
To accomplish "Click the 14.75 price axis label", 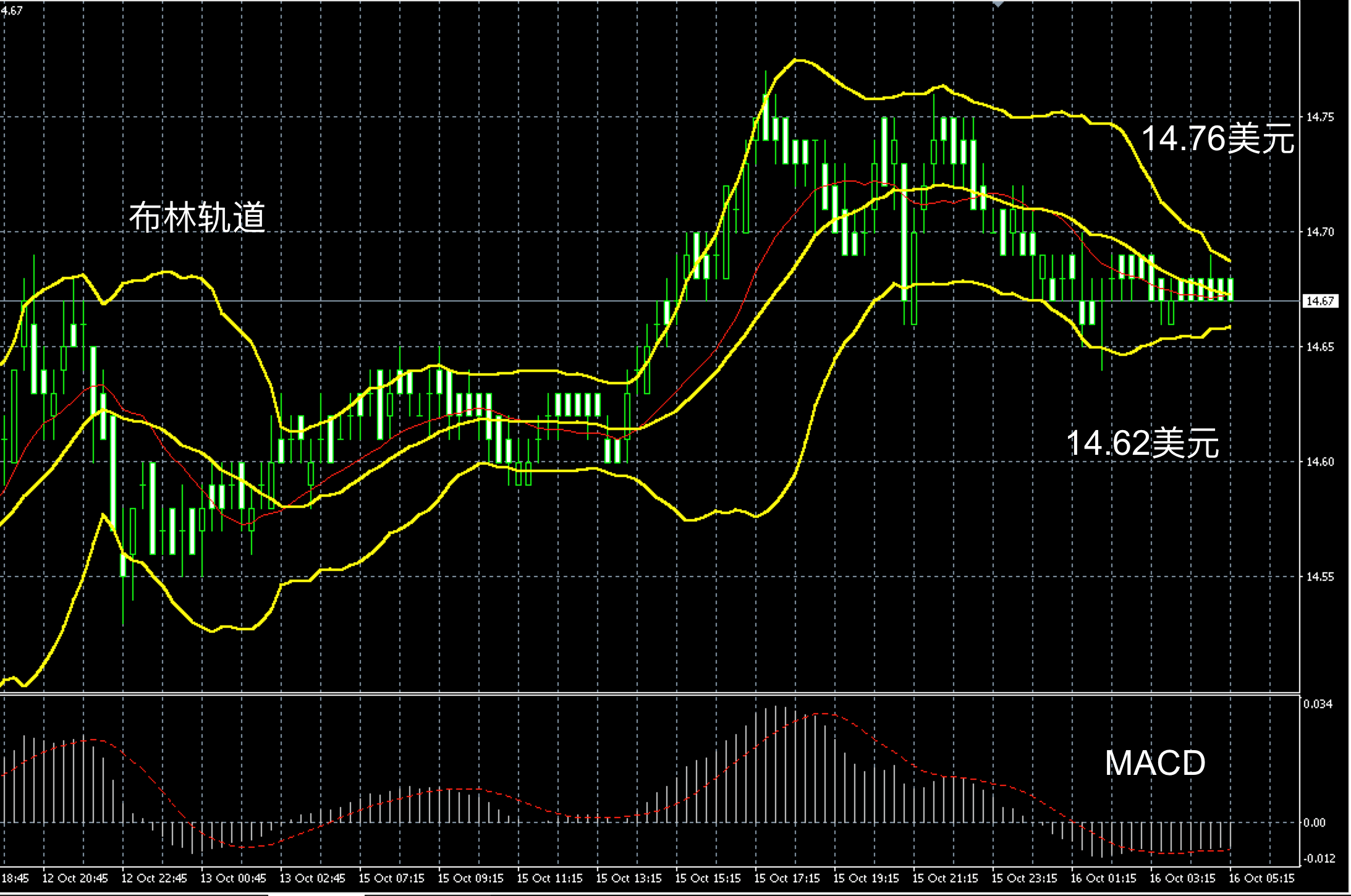I will click(1320, 117).
